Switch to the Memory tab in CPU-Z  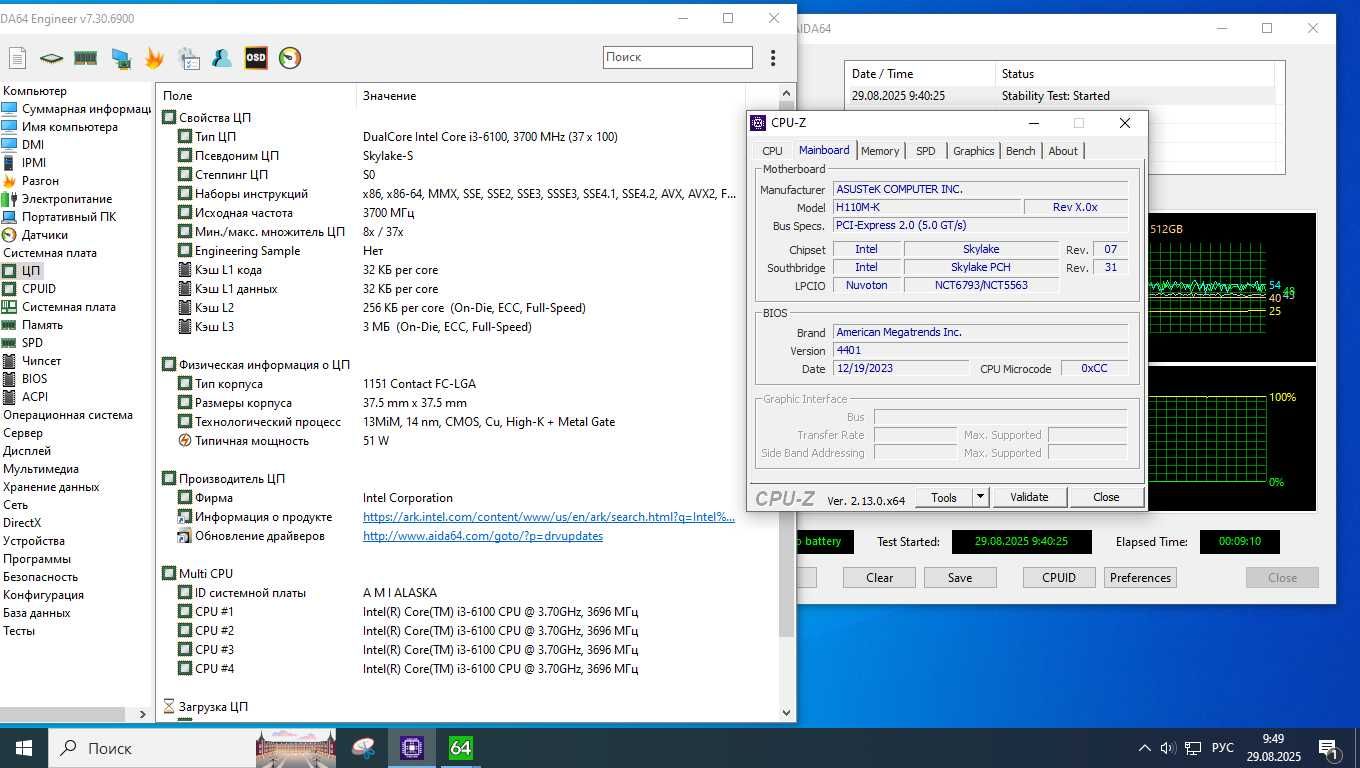pyautogui.click(x=880, y=151)
